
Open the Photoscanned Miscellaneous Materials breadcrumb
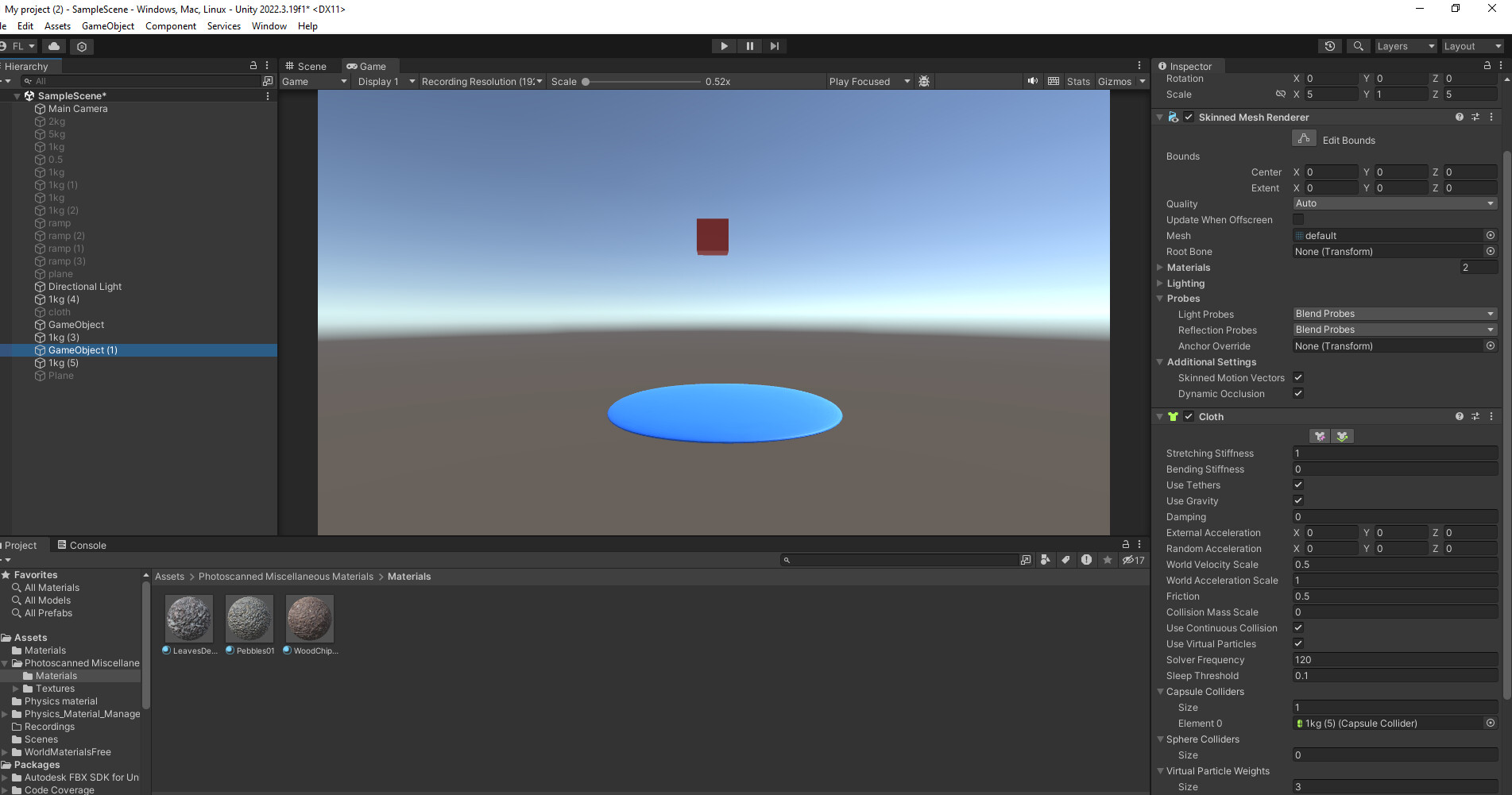click(286, 576)
